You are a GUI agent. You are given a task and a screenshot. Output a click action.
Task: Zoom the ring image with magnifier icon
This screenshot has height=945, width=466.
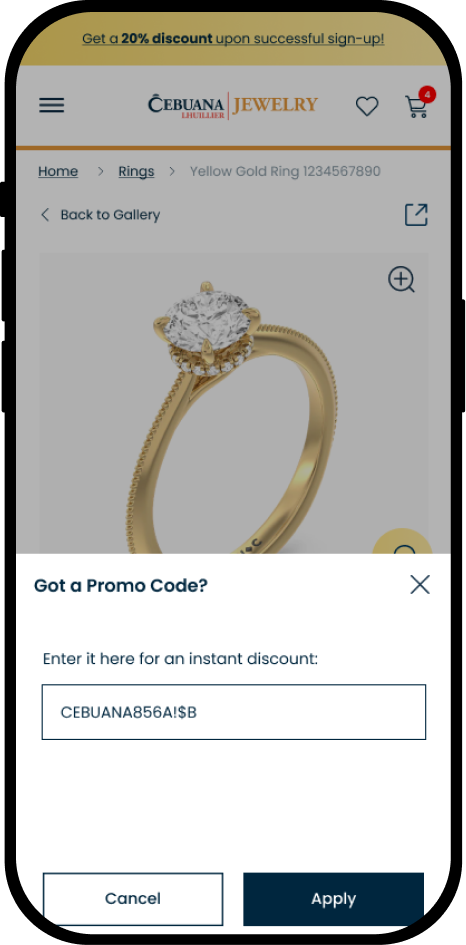[401, 280]
